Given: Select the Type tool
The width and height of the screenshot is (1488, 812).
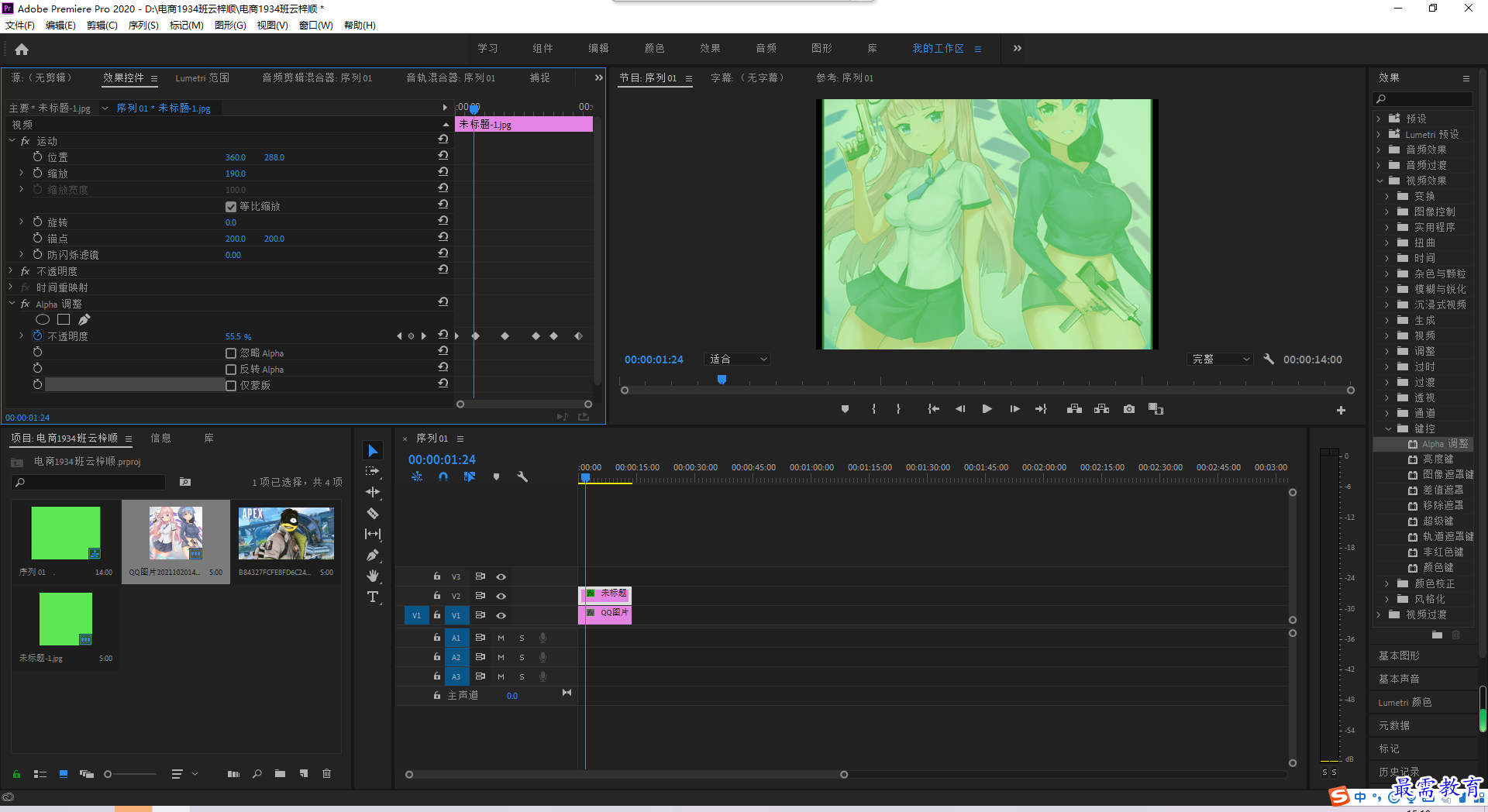Looking at the screenshot, I should point(373,597).
